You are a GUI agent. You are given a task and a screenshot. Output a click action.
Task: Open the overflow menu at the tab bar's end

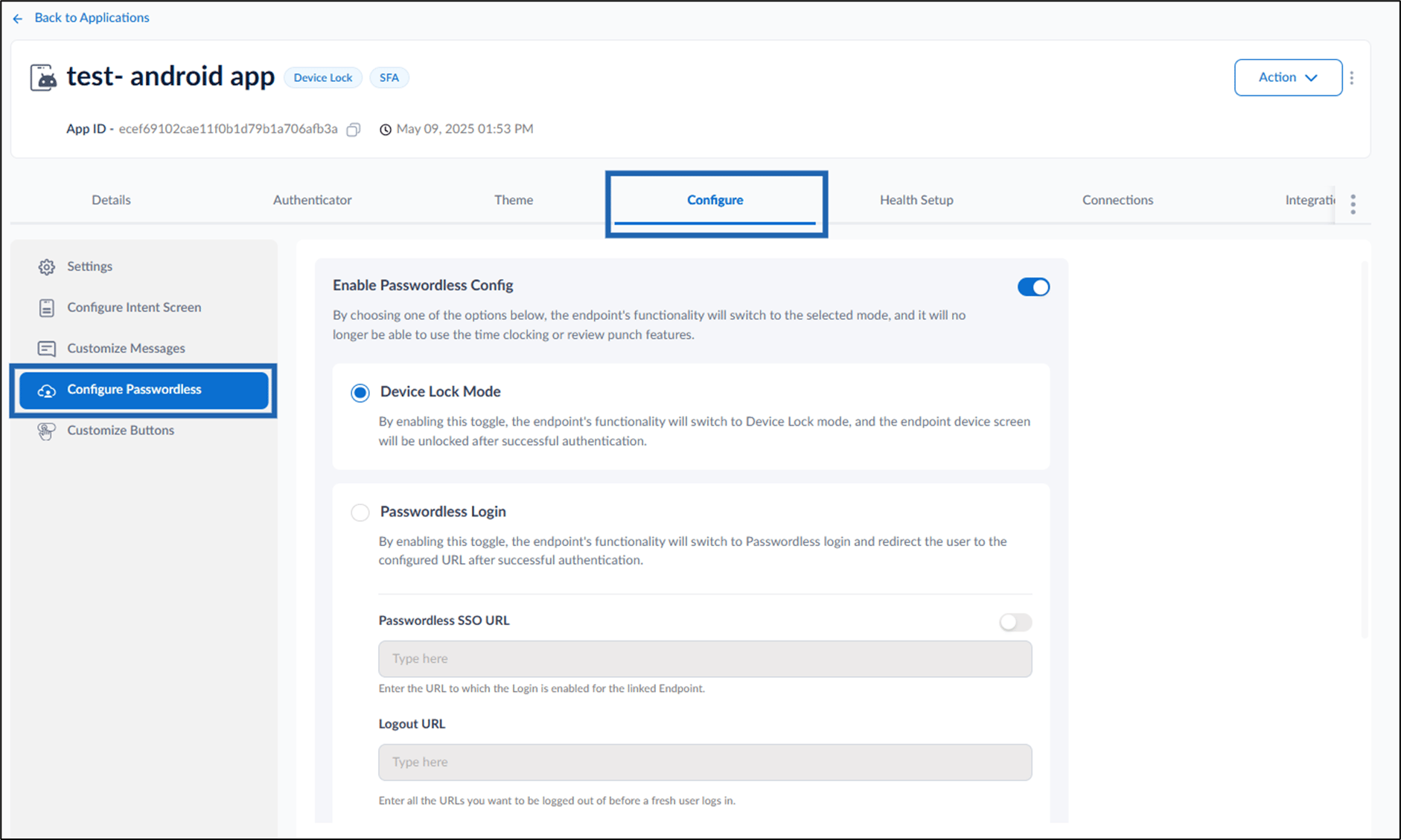pos(1353,204)
